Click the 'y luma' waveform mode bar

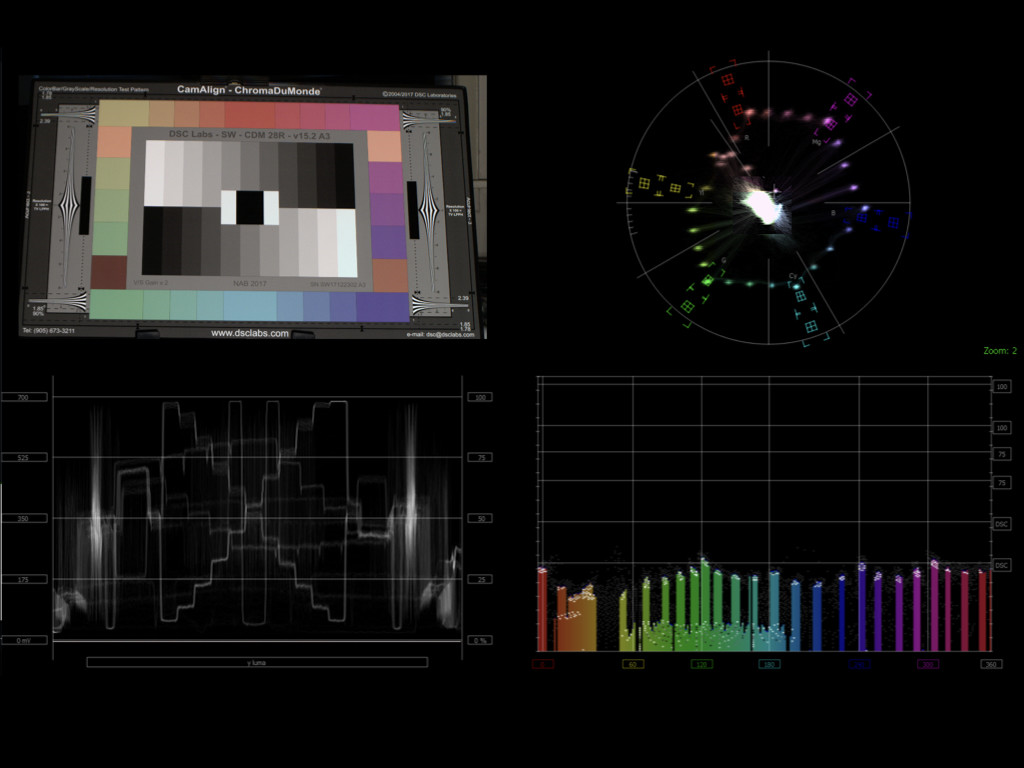pyautogui.click(x=257, y=662)
